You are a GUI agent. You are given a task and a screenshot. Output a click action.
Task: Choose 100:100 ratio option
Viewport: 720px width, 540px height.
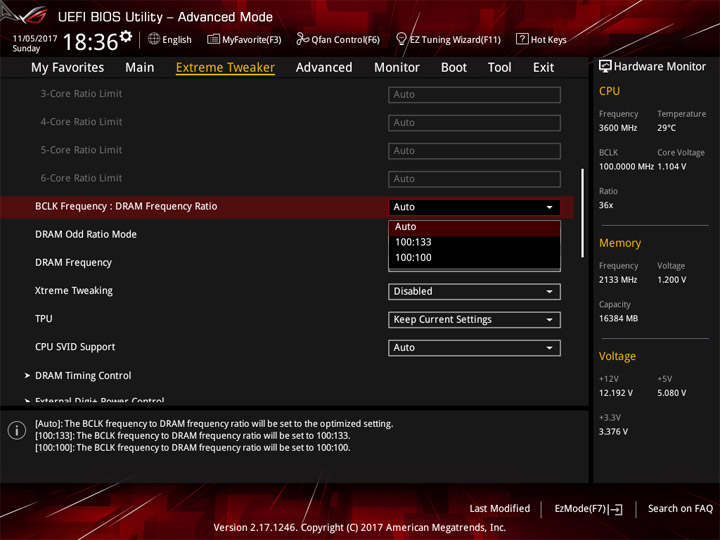tap(474, 258)
